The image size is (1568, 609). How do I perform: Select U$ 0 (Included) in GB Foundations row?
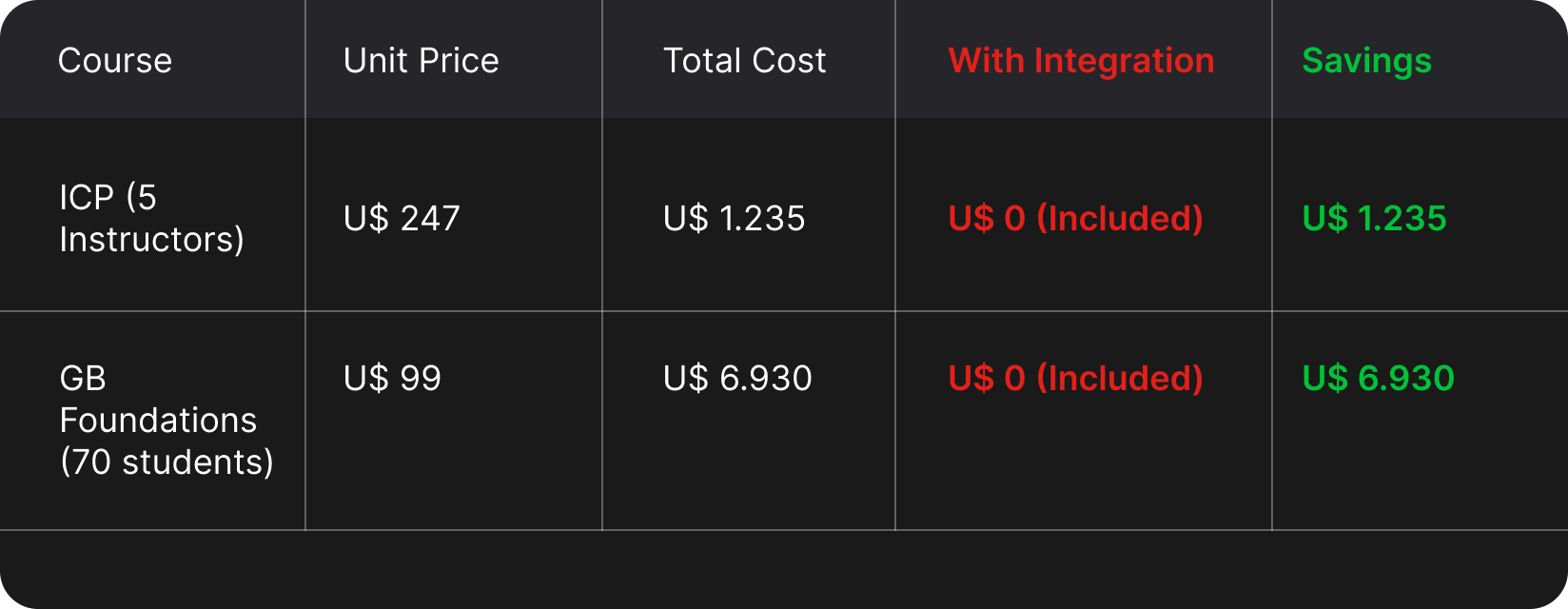[1076, 379]
